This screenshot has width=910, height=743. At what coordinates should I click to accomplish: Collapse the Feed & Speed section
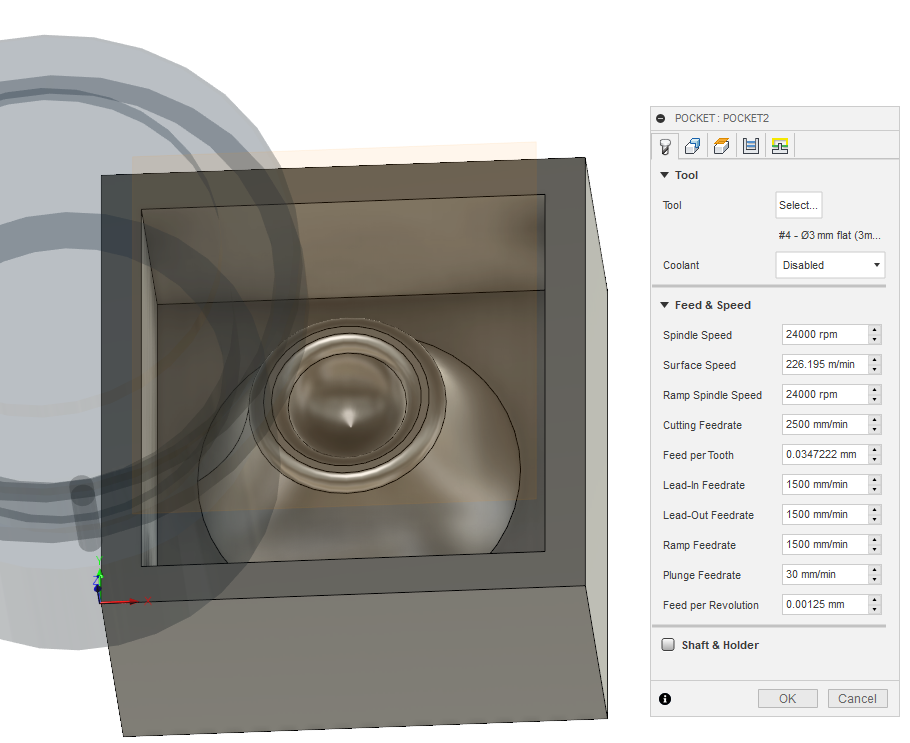pos(665,305)
